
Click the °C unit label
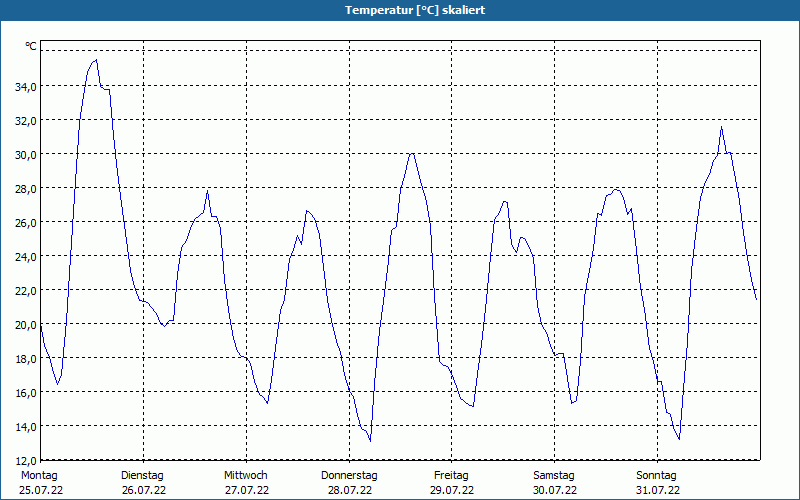[x=31, y=46]
